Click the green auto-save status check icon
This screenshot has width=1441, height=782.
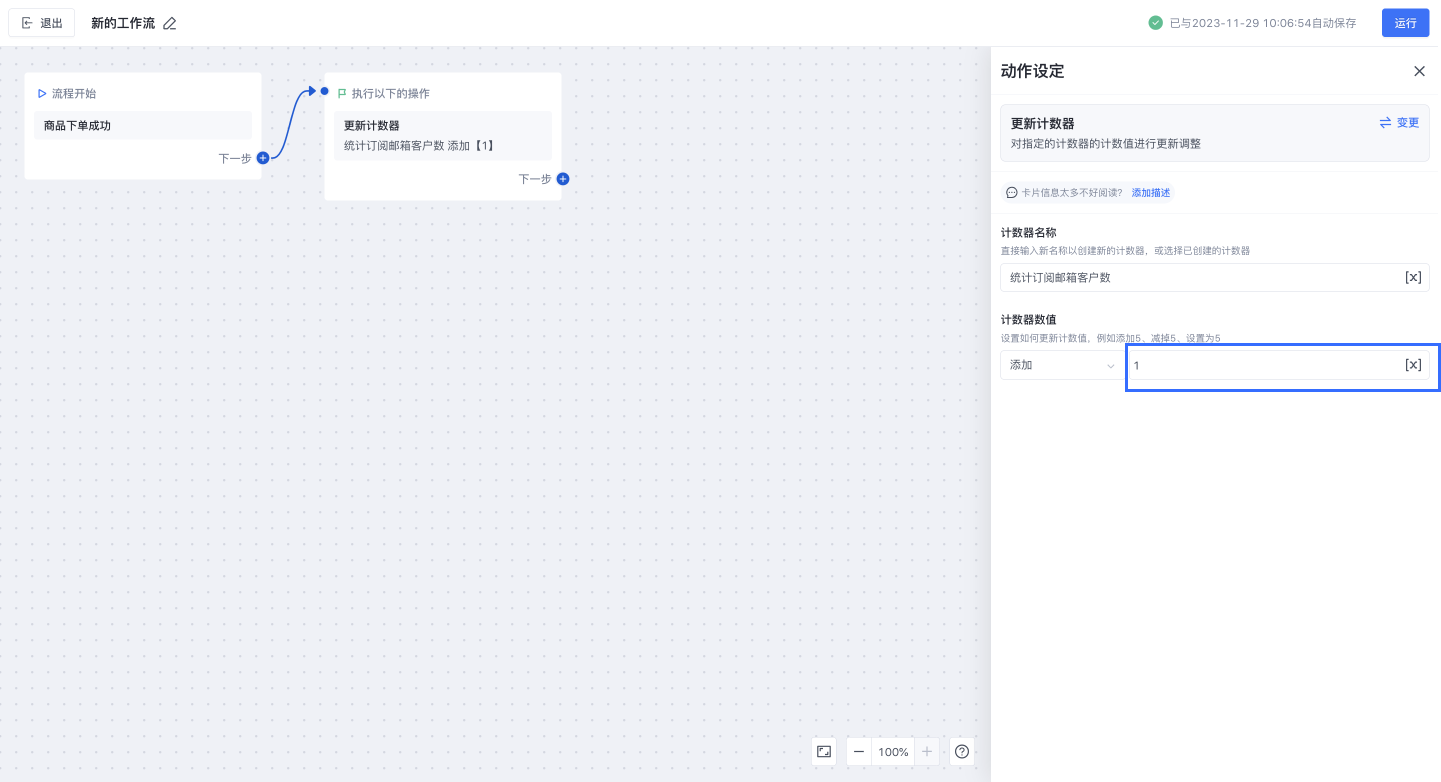coord(1155,23)
